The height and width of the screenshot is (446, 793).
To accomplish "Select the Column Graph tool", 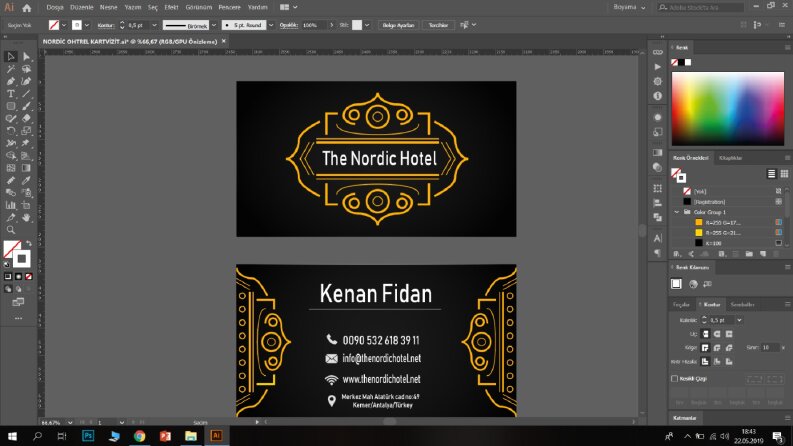I will click(x=11, y=205).
